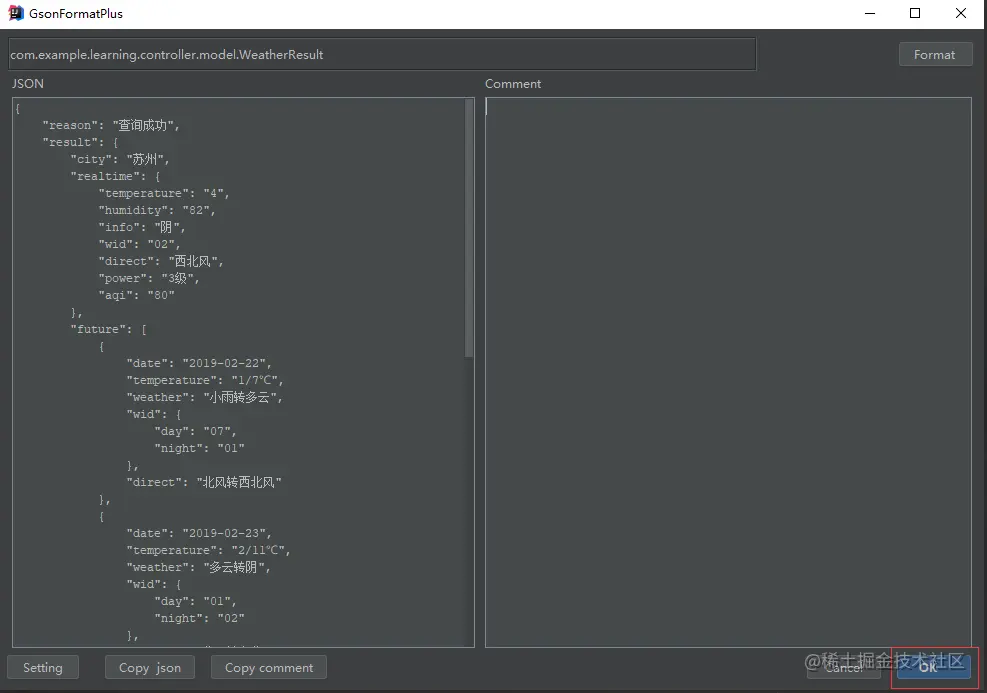
Task: Click the JSON label above editor
Action: 28,84
